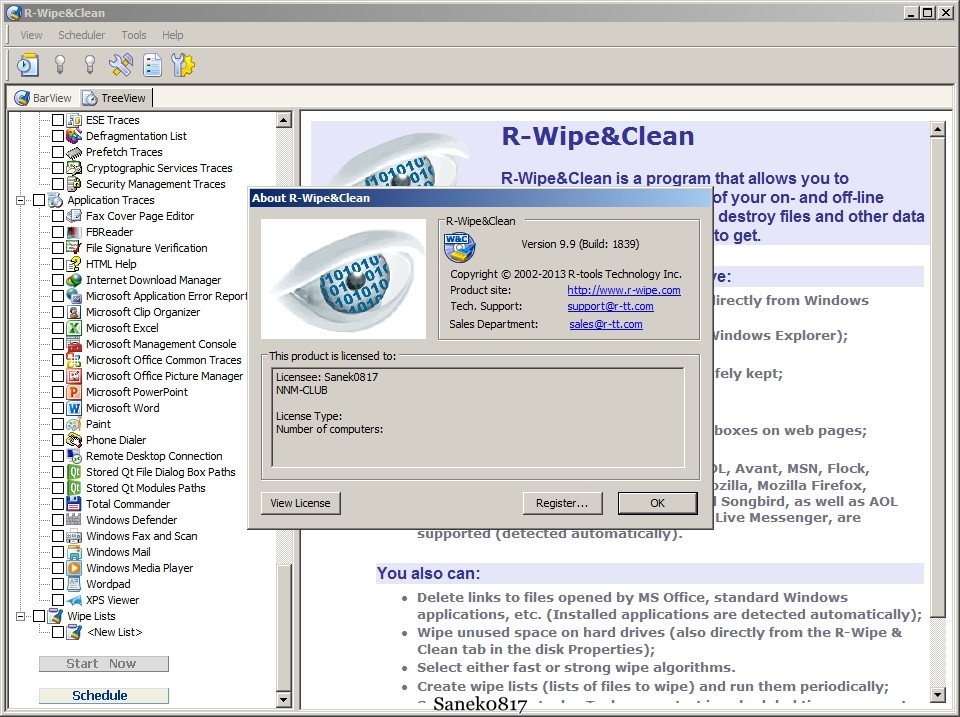The image size is (960, 717).
Task: Click the Windows Media Player tree icon
Action: click(x=74, y=568)
